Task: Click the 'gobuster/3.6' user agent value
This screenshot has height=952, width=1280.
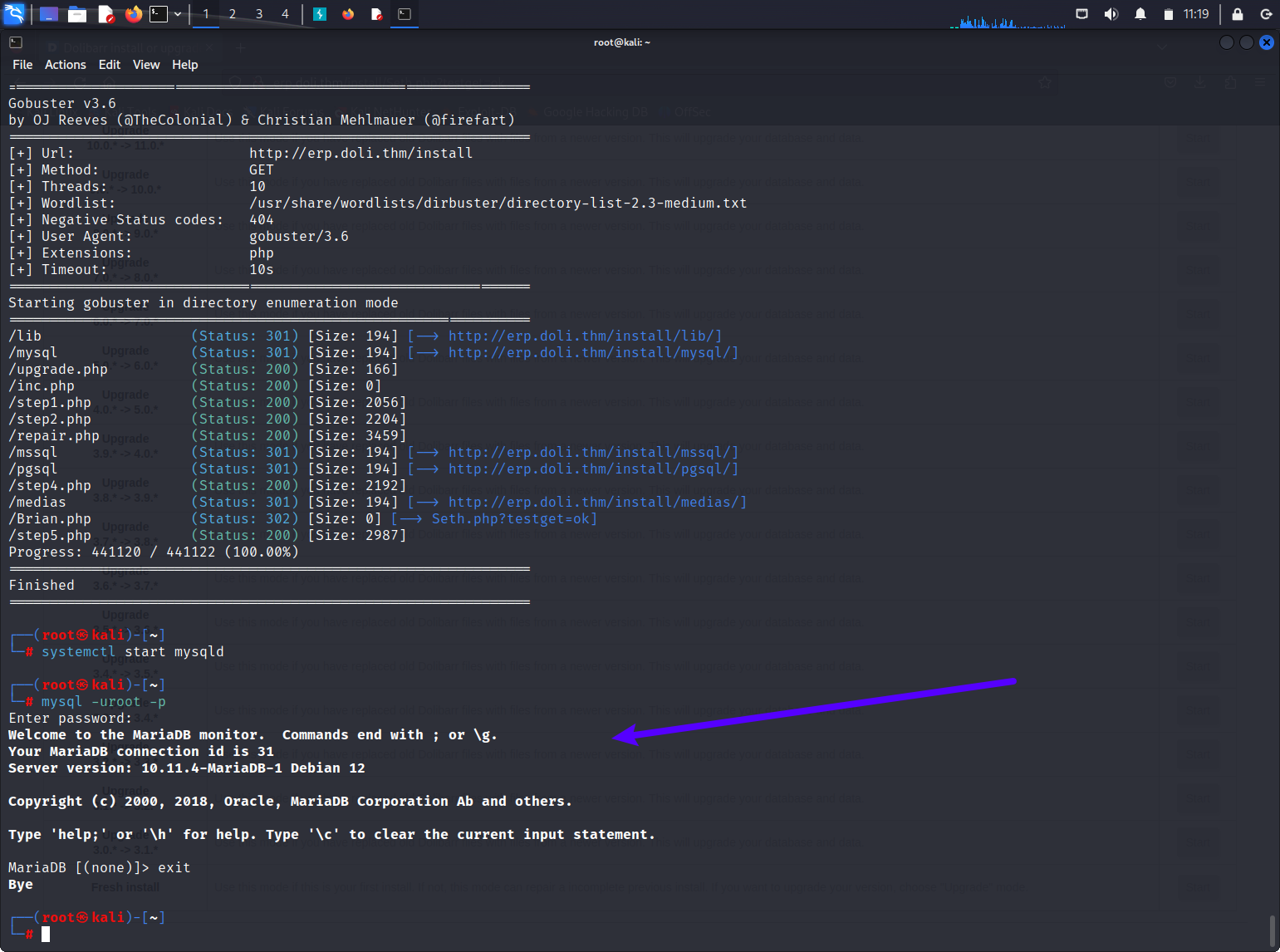Action: point(299,237)
